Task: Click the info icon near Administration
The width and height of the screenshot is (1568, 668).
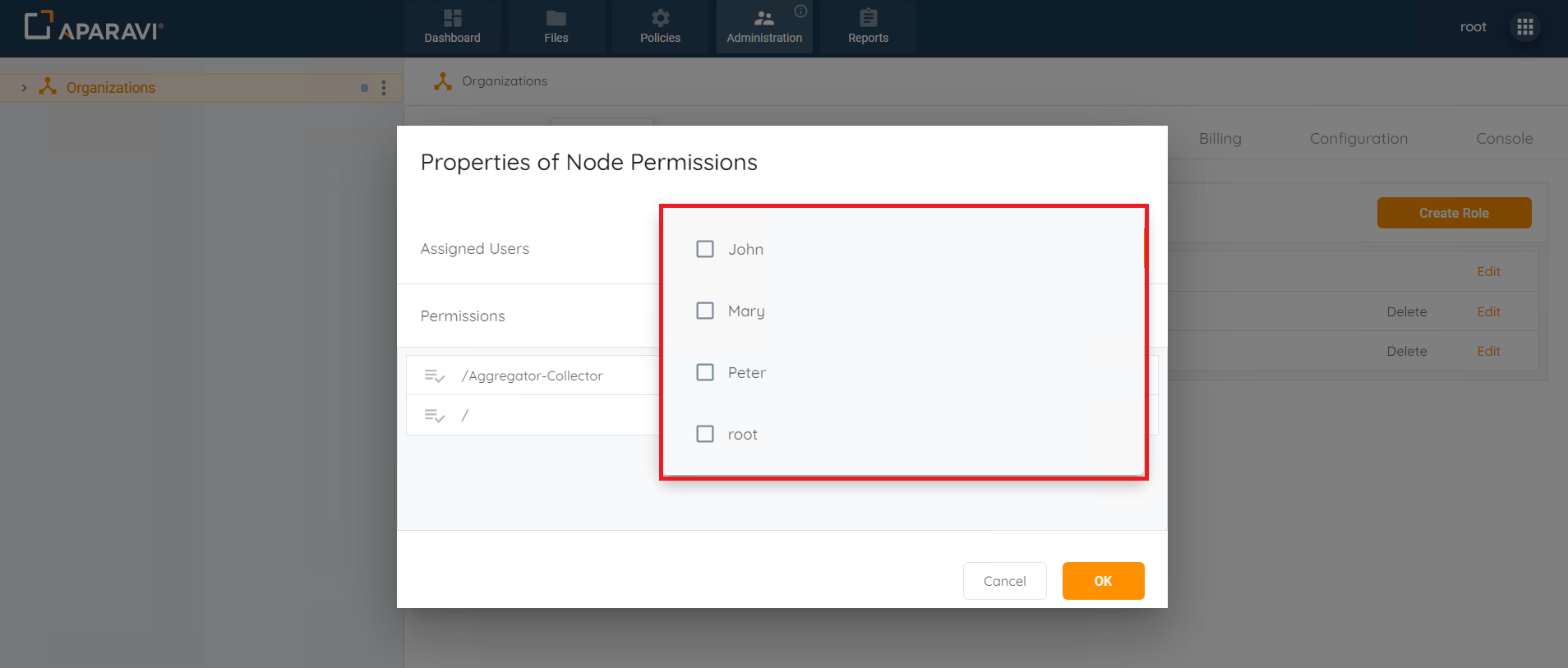Action: coord(800,12)
